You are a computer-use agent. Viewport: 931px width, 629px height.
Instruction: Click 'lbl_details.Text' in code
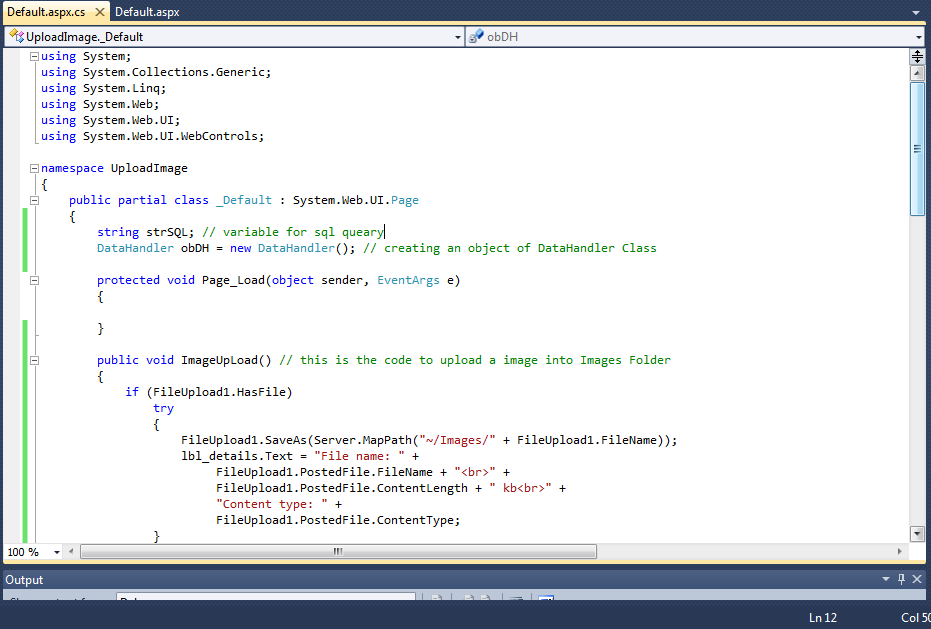(x=237, y=456)
